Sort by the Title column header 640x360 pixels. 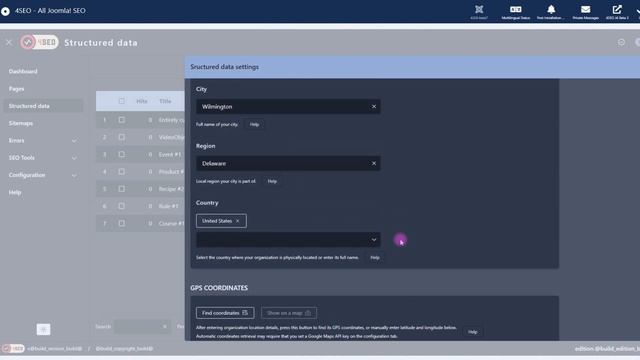tap(165, 101)
